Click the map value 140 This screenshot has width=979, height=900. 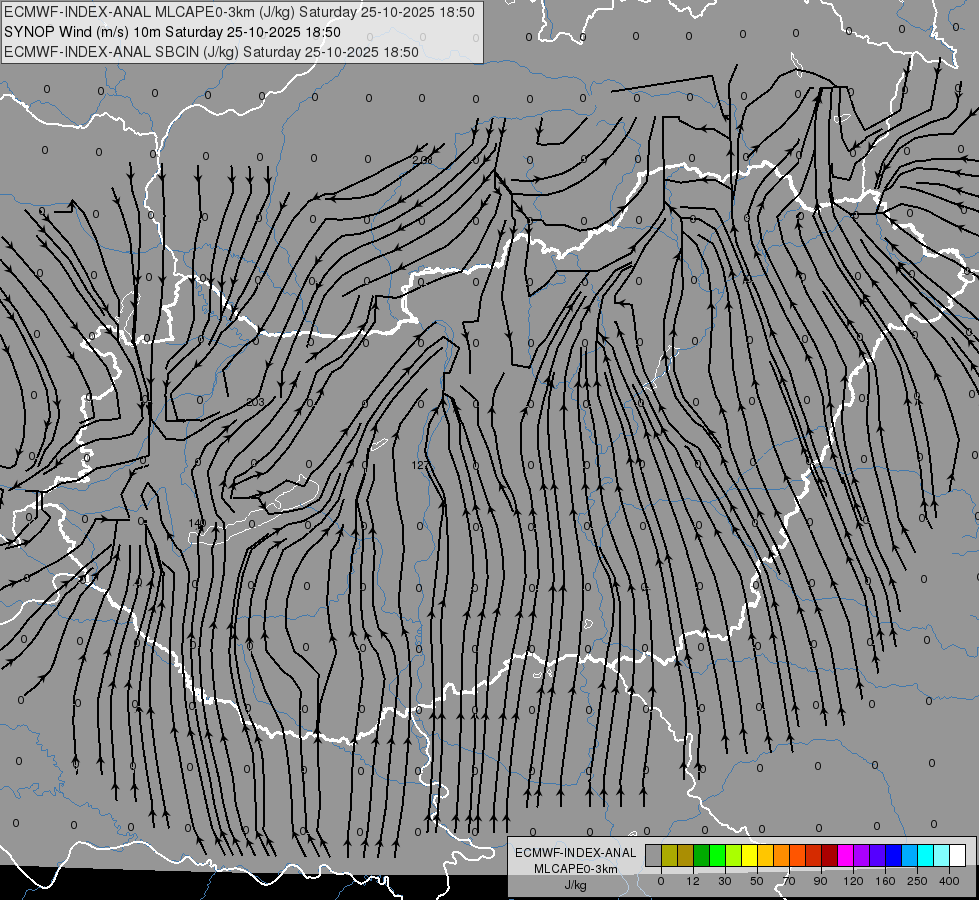point(197,523)
